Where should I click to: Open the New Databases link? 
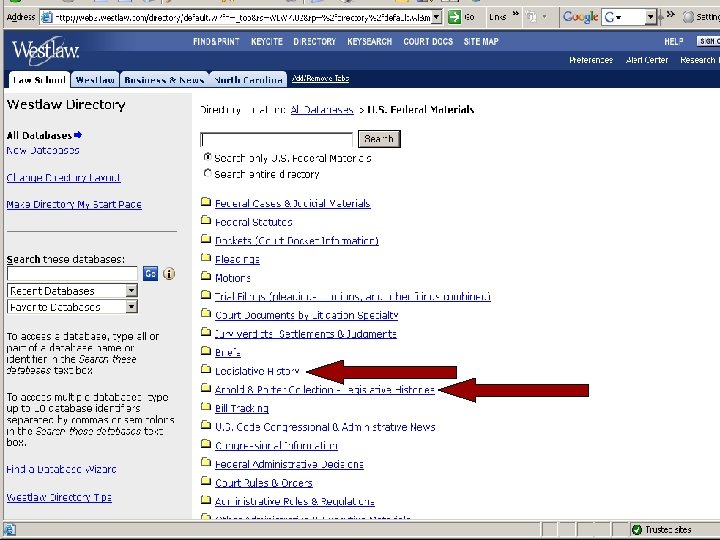(43, 150)
